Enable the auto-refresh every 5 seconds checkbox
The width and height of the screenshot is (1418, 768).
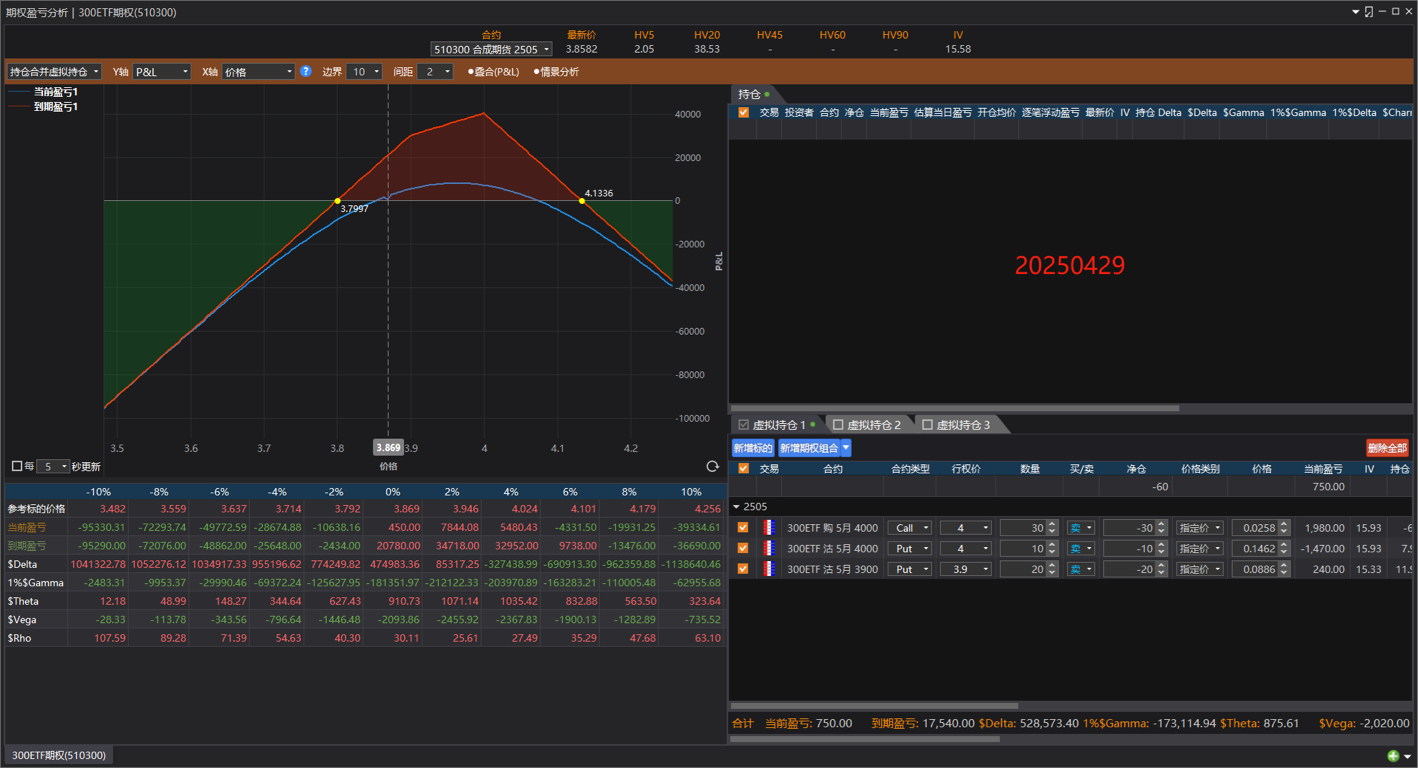(x=16, y=466)
